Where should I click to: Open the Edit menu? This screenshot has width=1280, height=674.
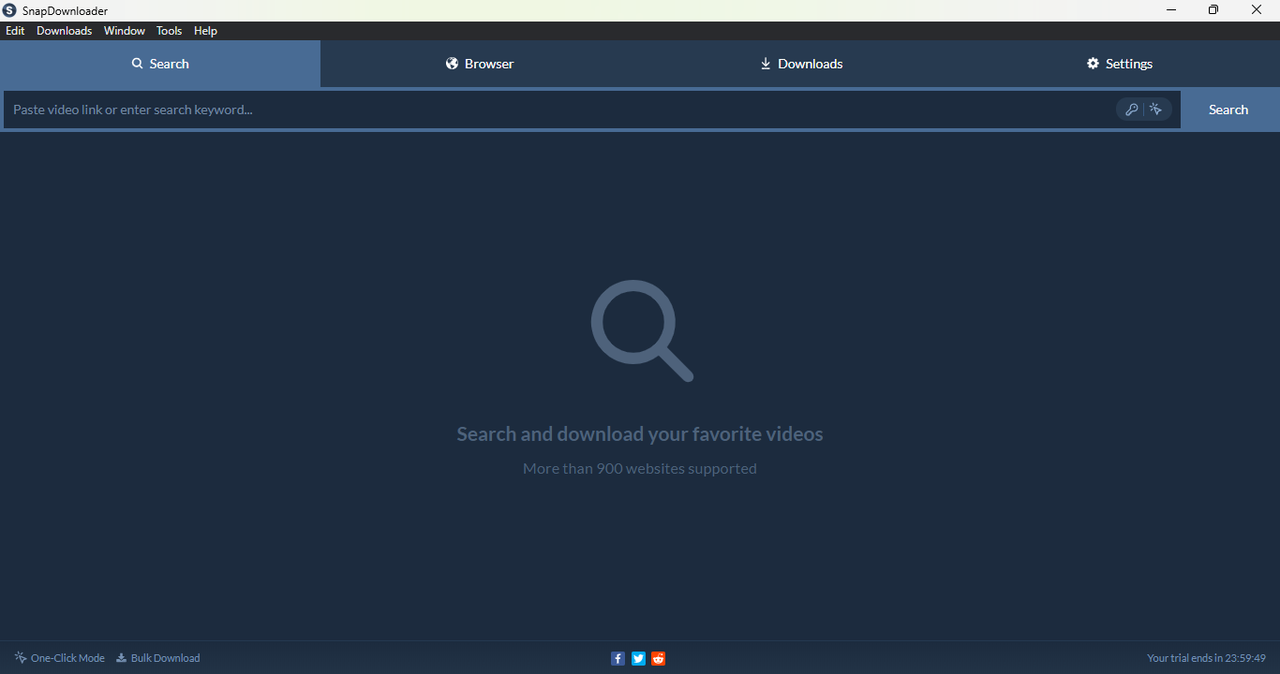[15, 31]
